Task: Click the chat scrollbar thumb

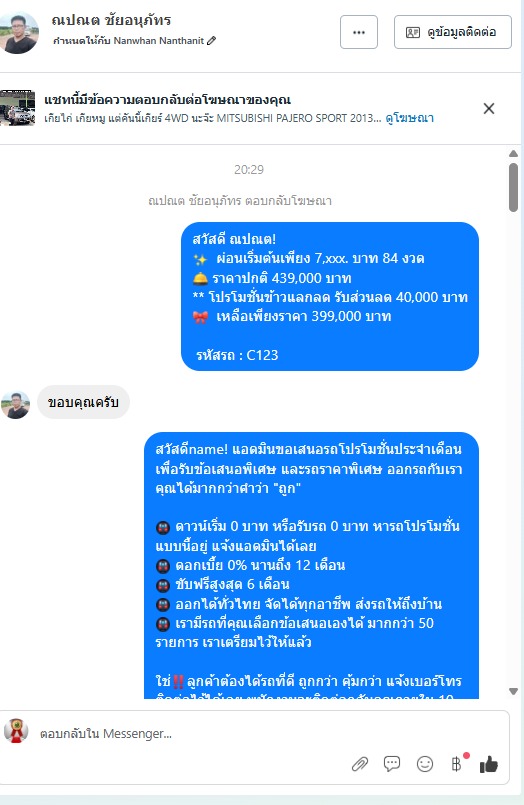Action: [x=513, y=187]
